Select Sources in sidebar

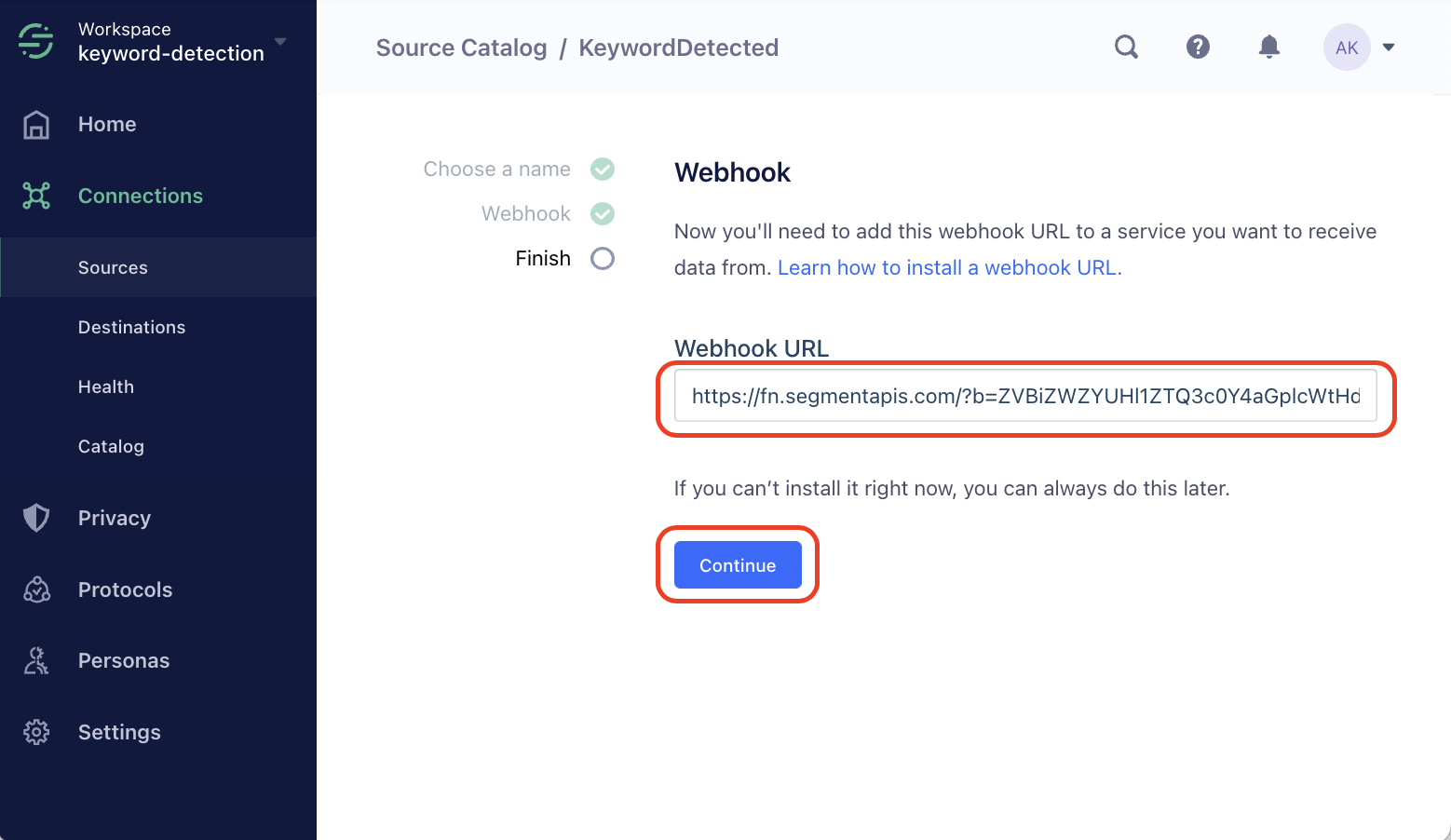pos(158,267)
